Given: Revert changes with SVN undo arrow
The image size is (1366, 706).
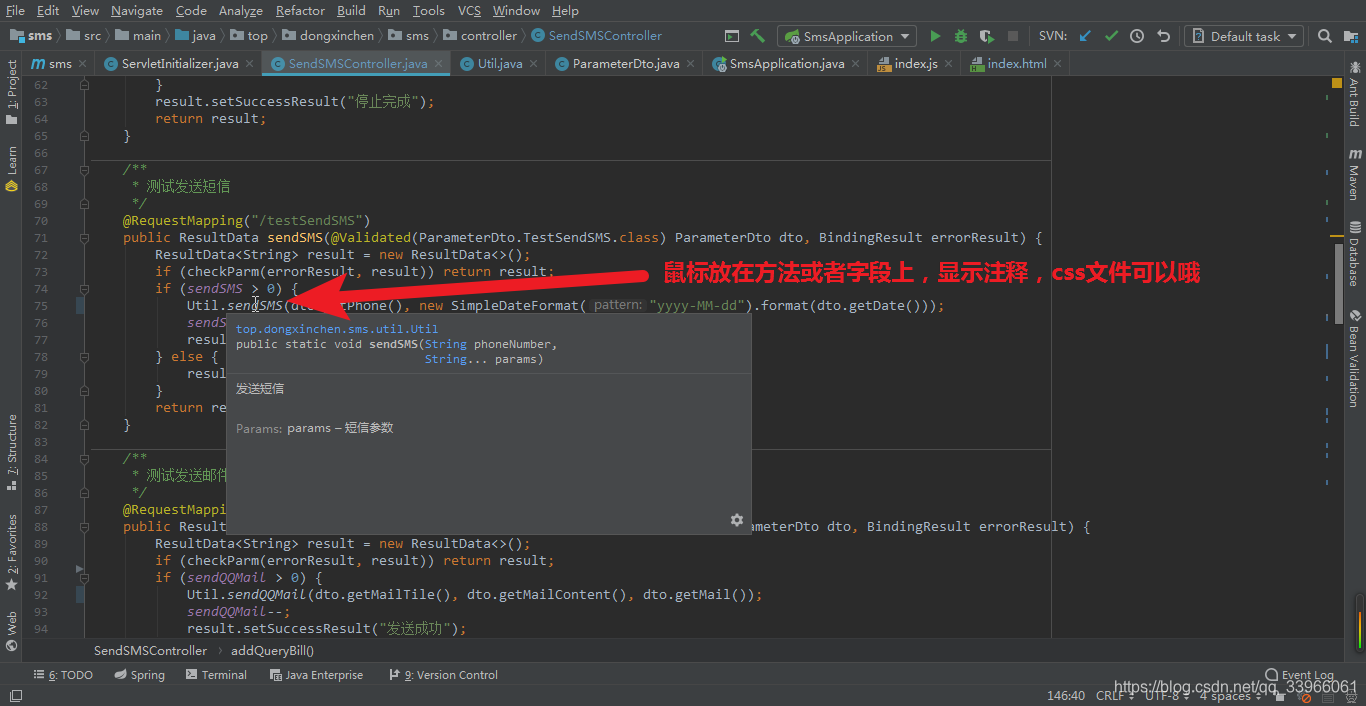Looking at the screenshot, I should coord(1163,36).
